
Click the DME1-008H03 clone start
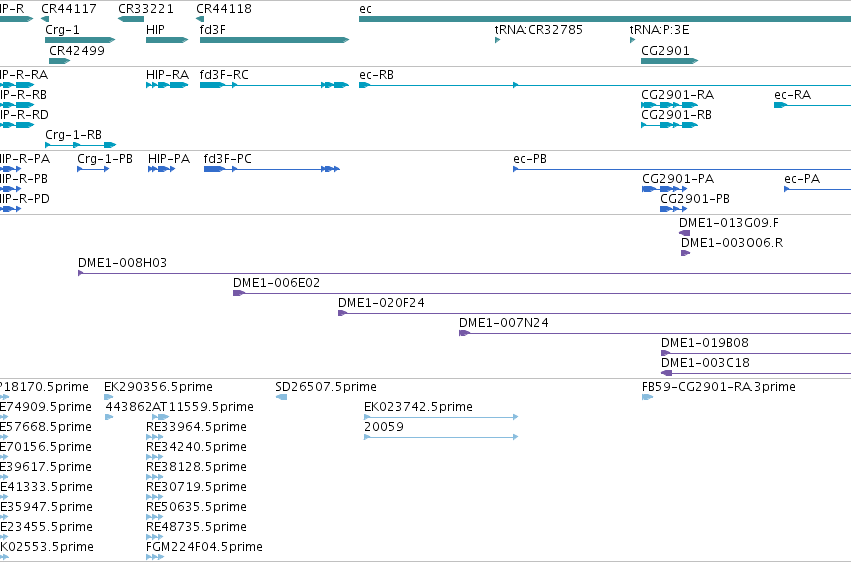80,273
